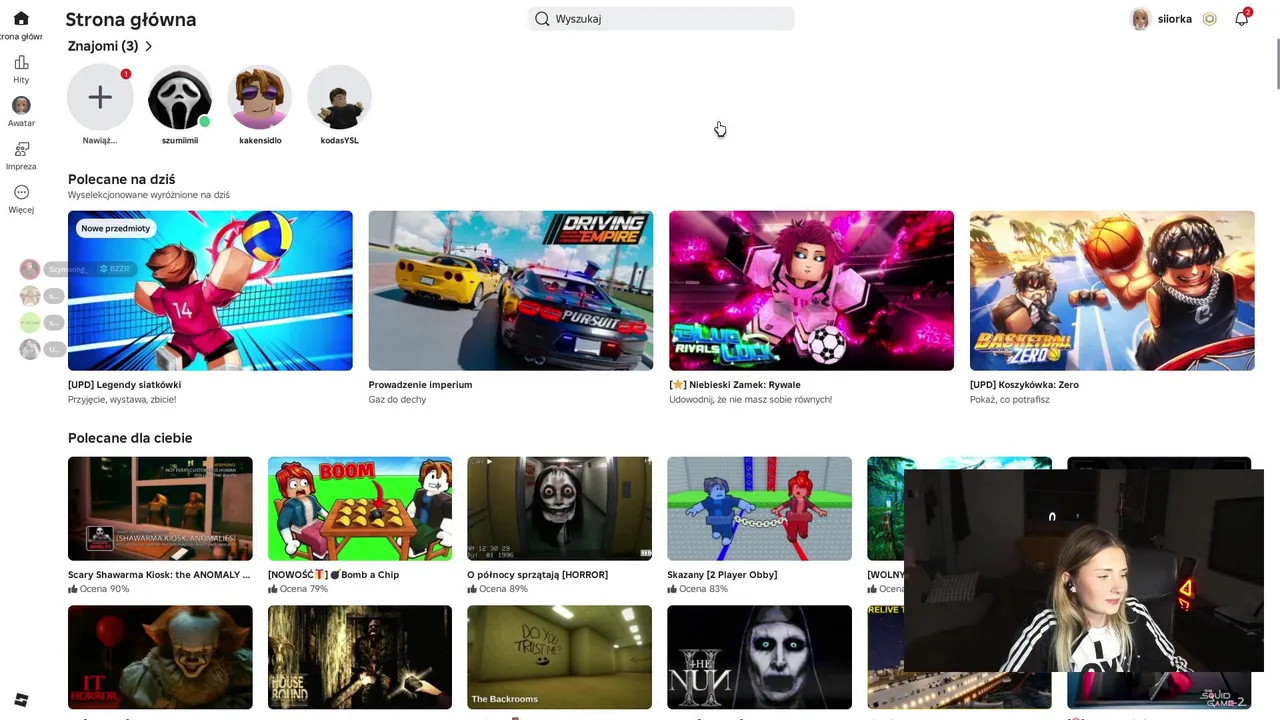
Task: Click the 'O północy sprzątają [HORROR]' title
Action: pyautogui.click(x=537, y=575)
